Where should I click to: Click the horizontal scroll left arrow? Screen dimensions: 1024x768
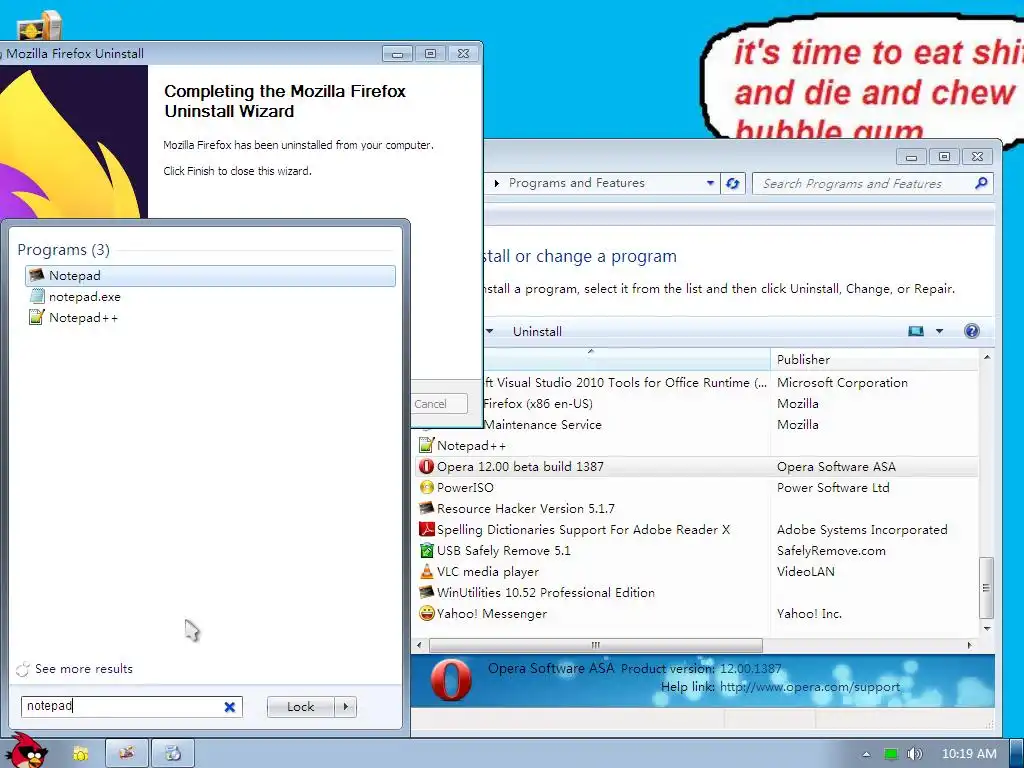pos(419,645)
